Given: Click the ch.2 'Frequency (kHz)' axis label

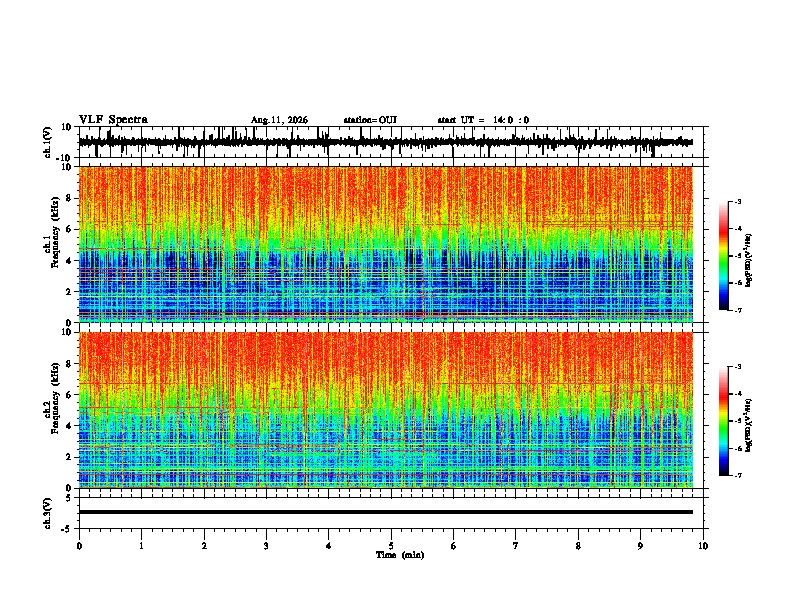Looking at the screenshot, I should 55,398.
